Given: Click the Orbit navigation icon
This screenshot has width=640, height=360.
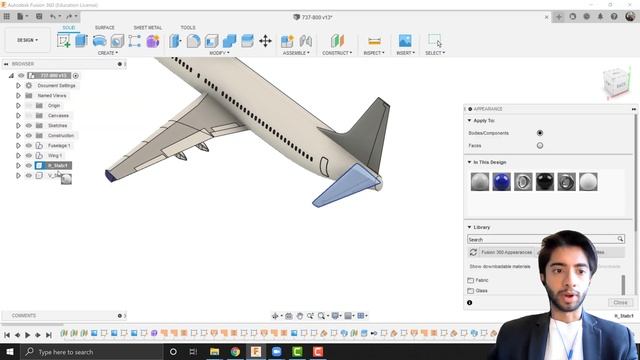Looking at the screenshot, I should coord(276,316).
